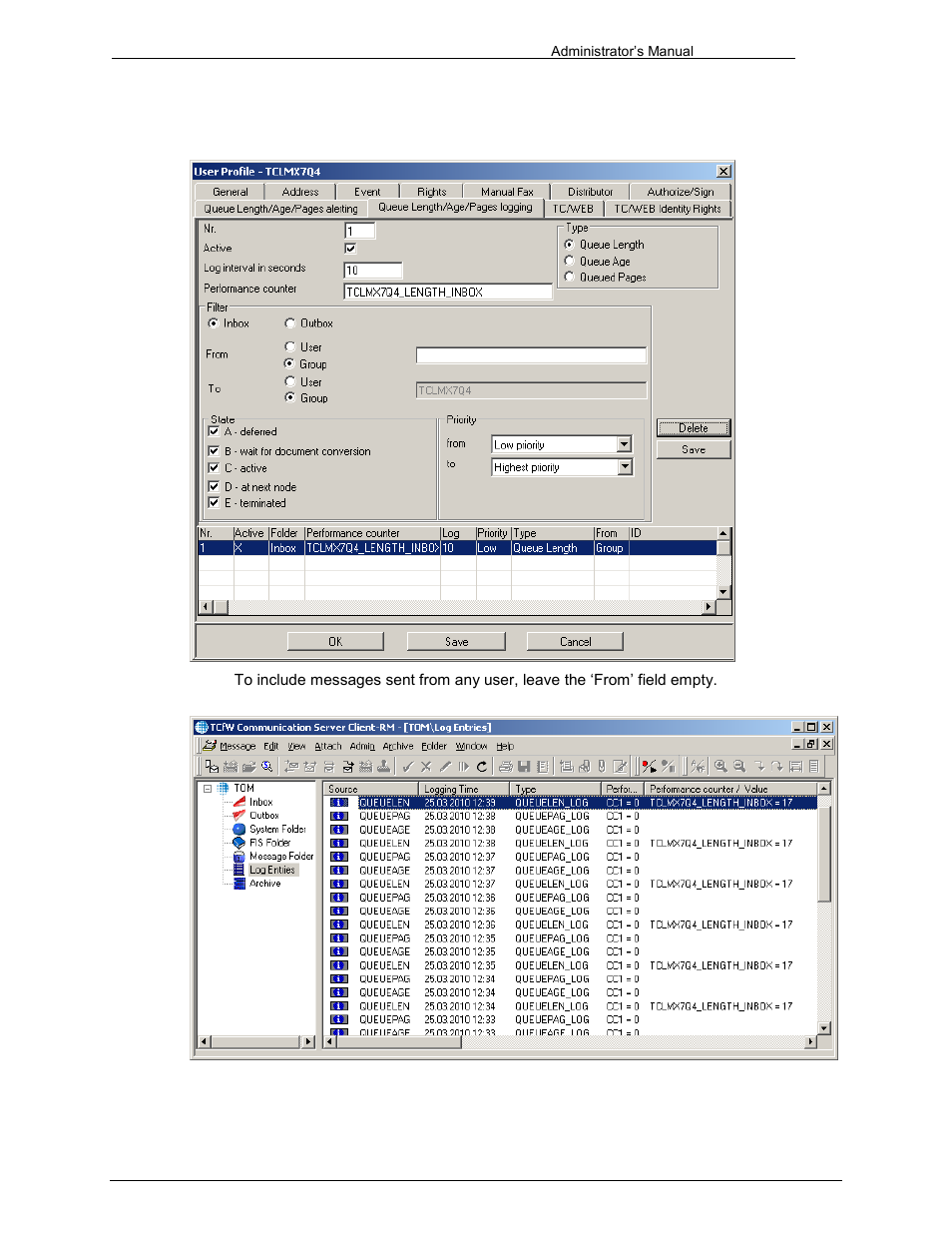
Task: Choose User for the From filter
Action: pos(289,346)
